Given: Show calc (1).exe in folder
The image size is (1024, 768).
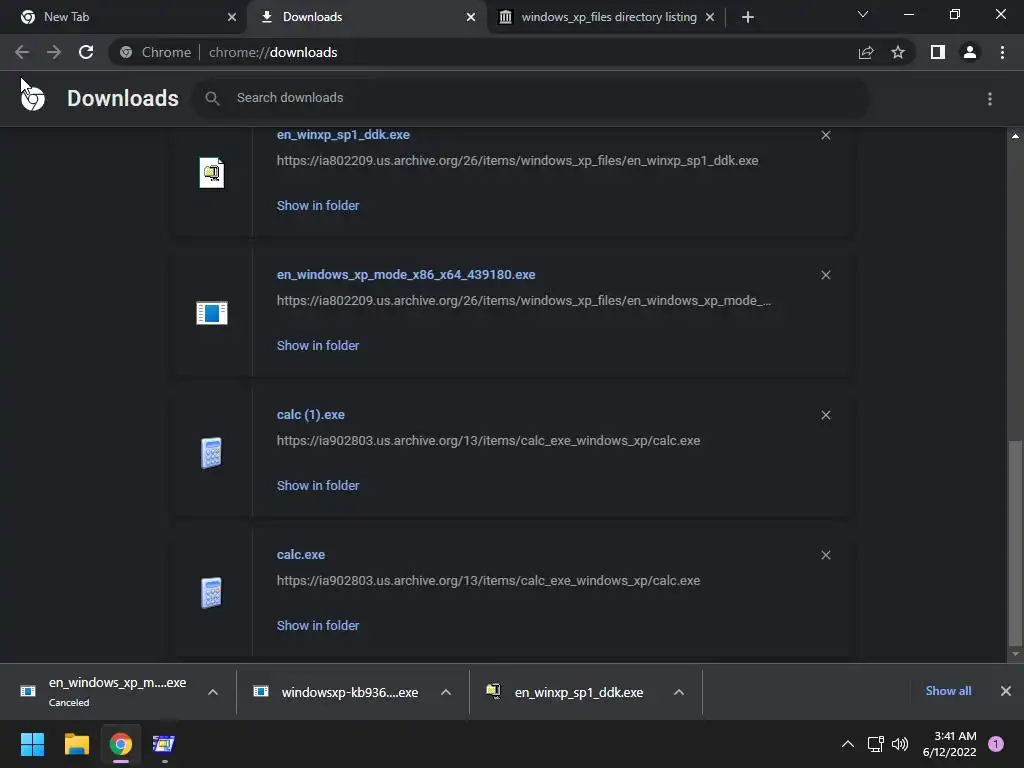Looking at the screenshot, I should tap(317, 485).
